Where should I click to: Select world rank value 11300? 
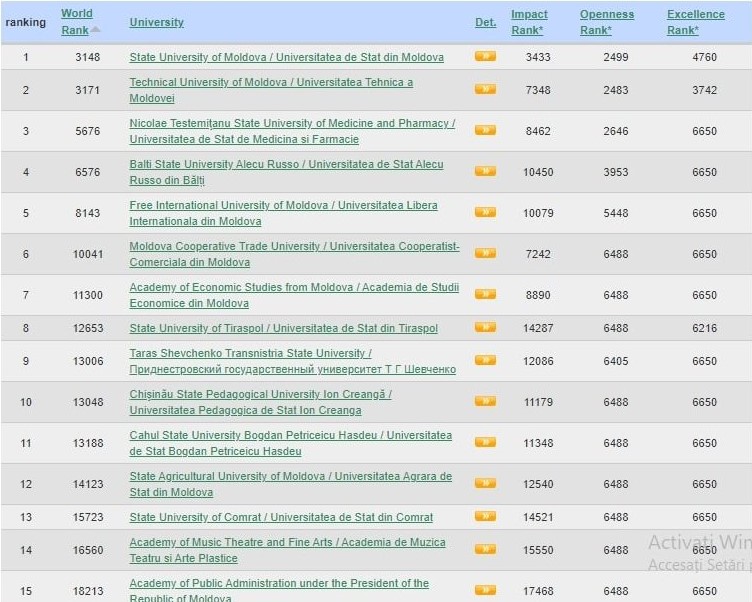[x=88, y=295]
